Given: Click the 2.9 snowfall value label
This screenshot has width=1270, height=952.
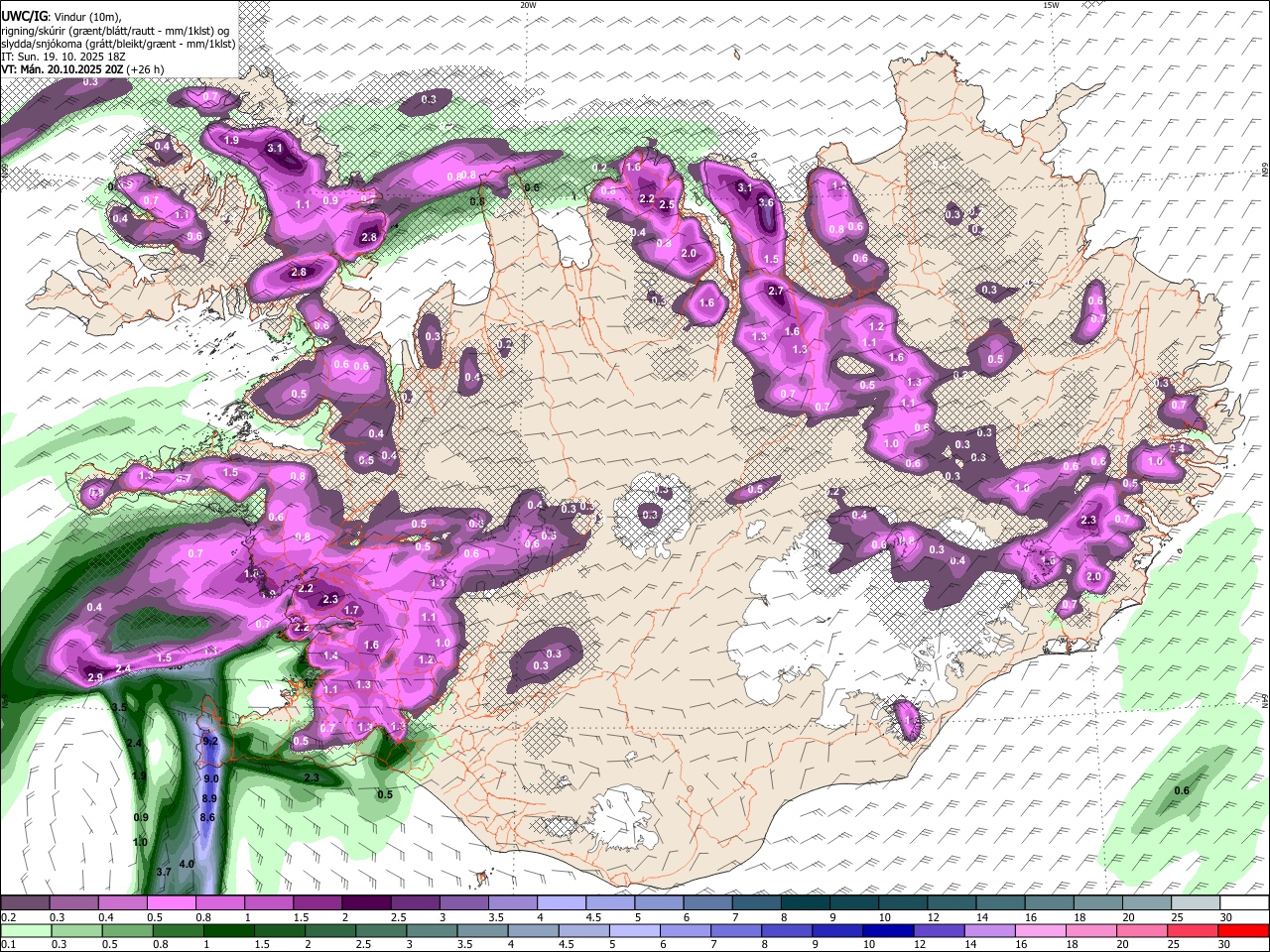Looking at the screenshot, I should tap(95, 677).
